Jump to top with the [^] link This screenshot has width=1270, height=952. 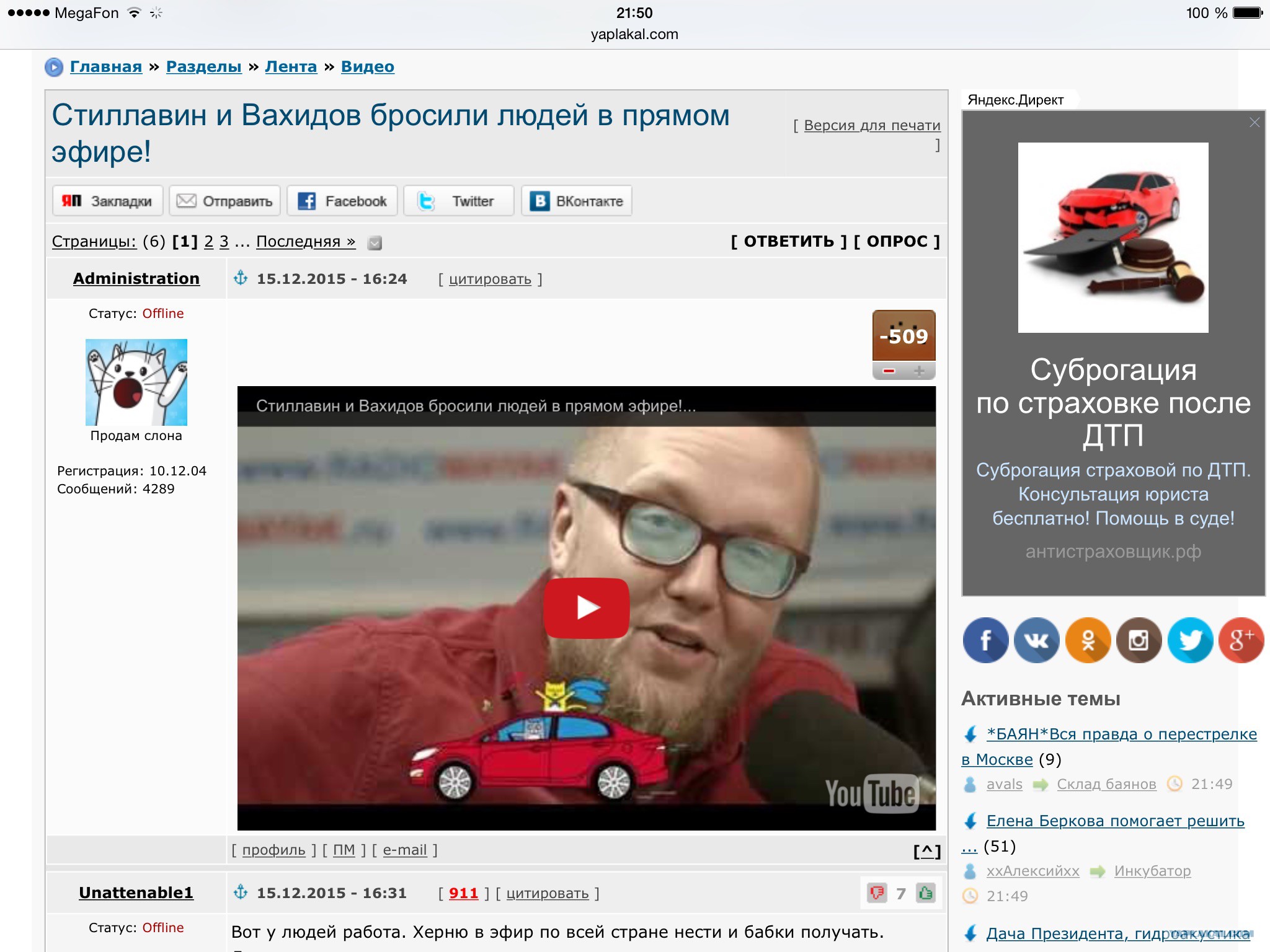(926, 851)
